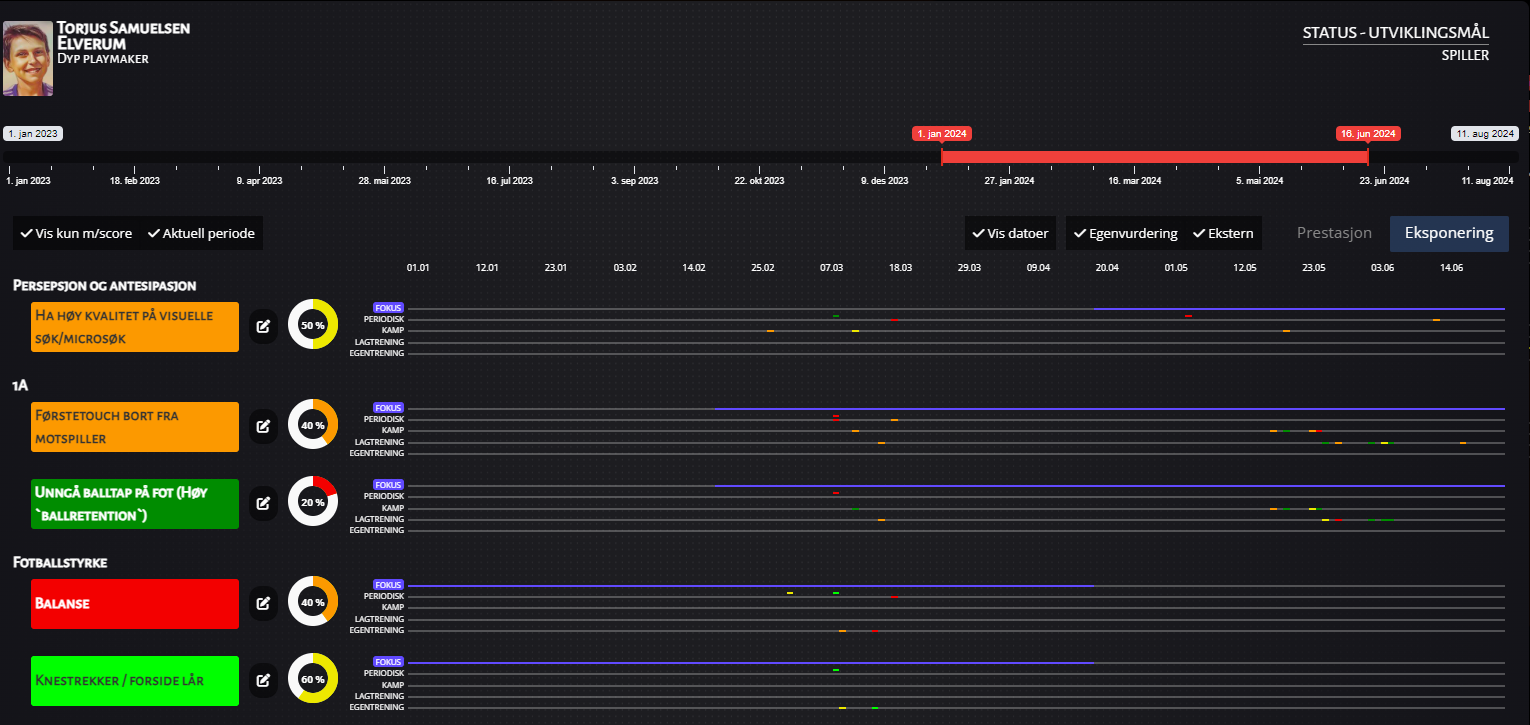Click edit icon for Knestrekker / forside lår
Viewport: 1530px width, 725px height.
coord(263,680)
